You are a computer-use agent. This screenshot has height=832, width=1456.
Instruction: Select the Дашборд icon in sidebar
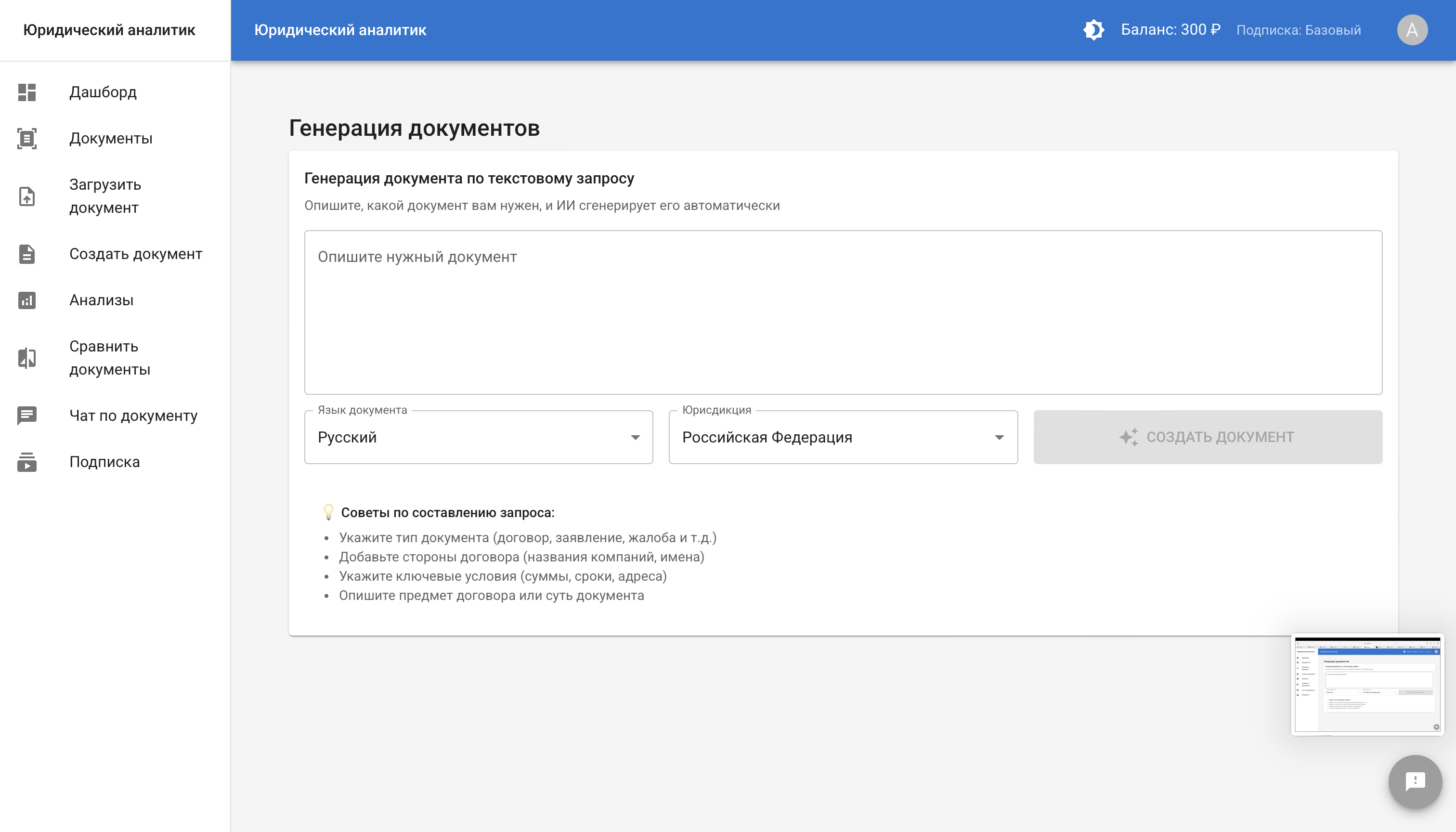click(x=27, y=92)
